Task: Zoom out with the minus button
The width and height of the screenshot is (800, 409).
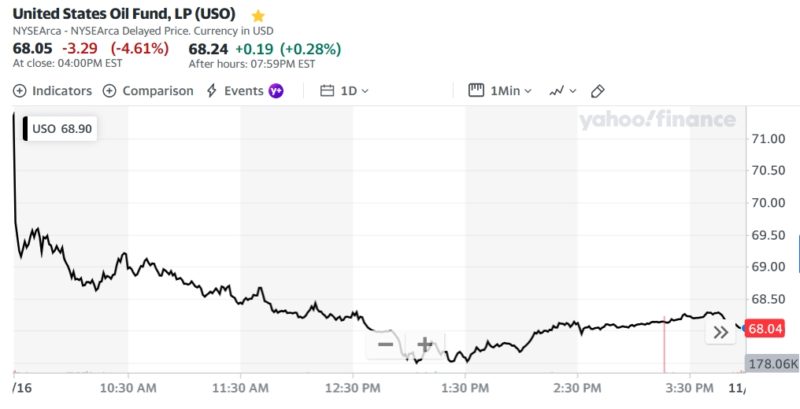Action: tap(385, 346)
